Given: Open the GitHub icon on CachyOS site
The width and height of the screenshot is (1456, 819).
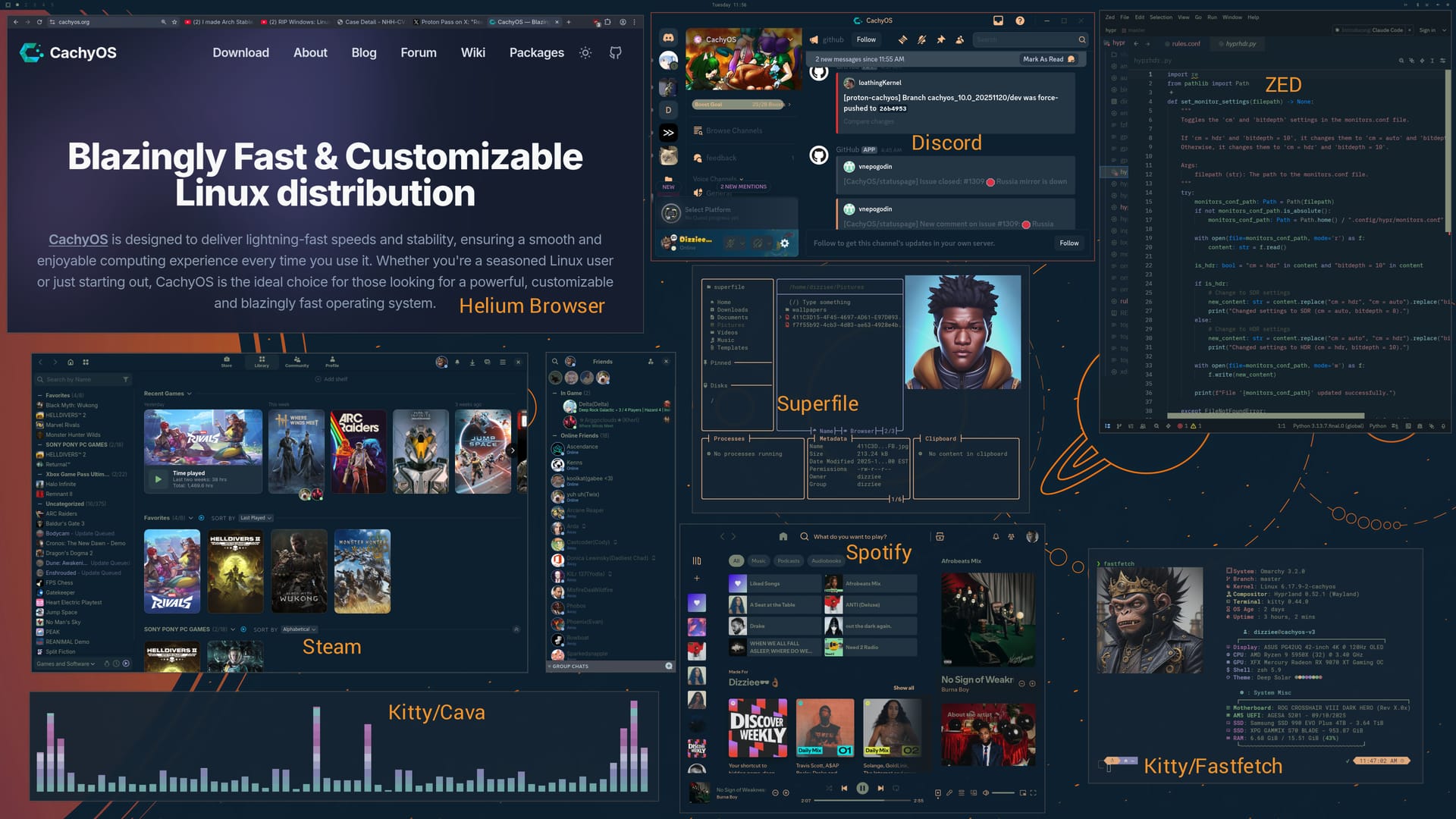Looking at the screenshot, I should point(615,53).
